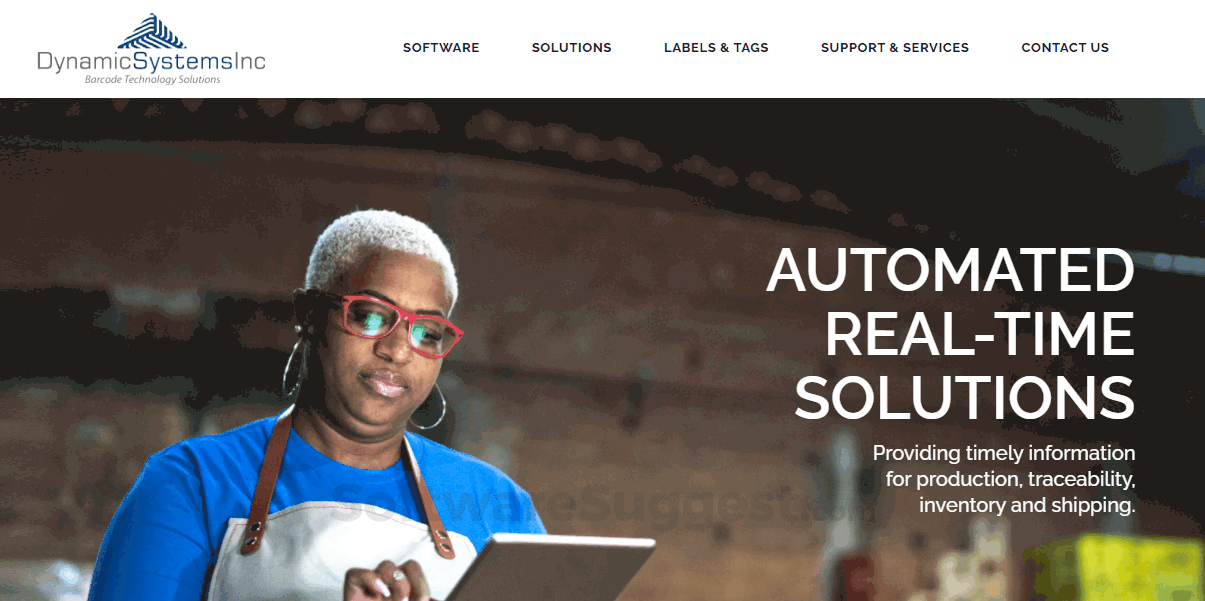Select the 'Providing timely information' text line
This screenshot has height=601, width=1205.
pyautogui.click(x=1004, y=453)
